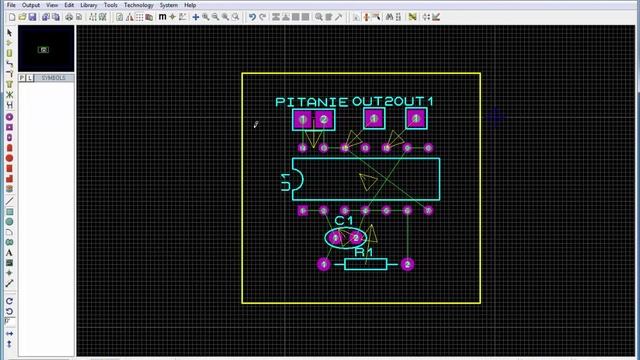Select the 2D arc graphics tool
Image resolution: width=640 pixels, height=360 pixels.
pos(9,232)
